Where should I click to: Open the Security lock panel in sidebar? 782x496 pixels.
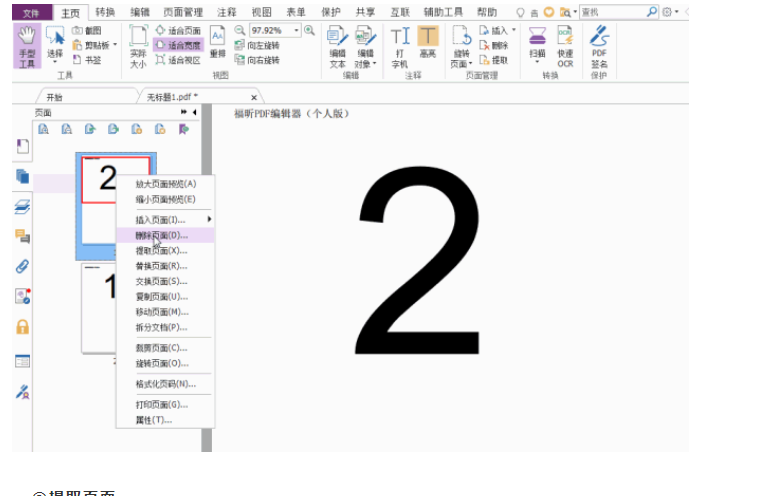coord(22,327)
